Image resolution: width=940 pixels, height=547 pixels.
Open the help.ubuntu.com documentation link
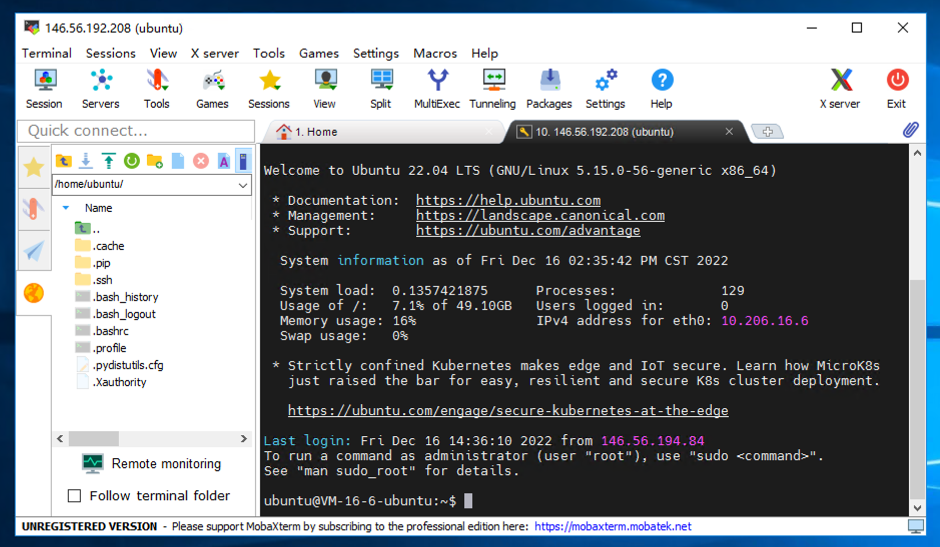click(508, 200)
